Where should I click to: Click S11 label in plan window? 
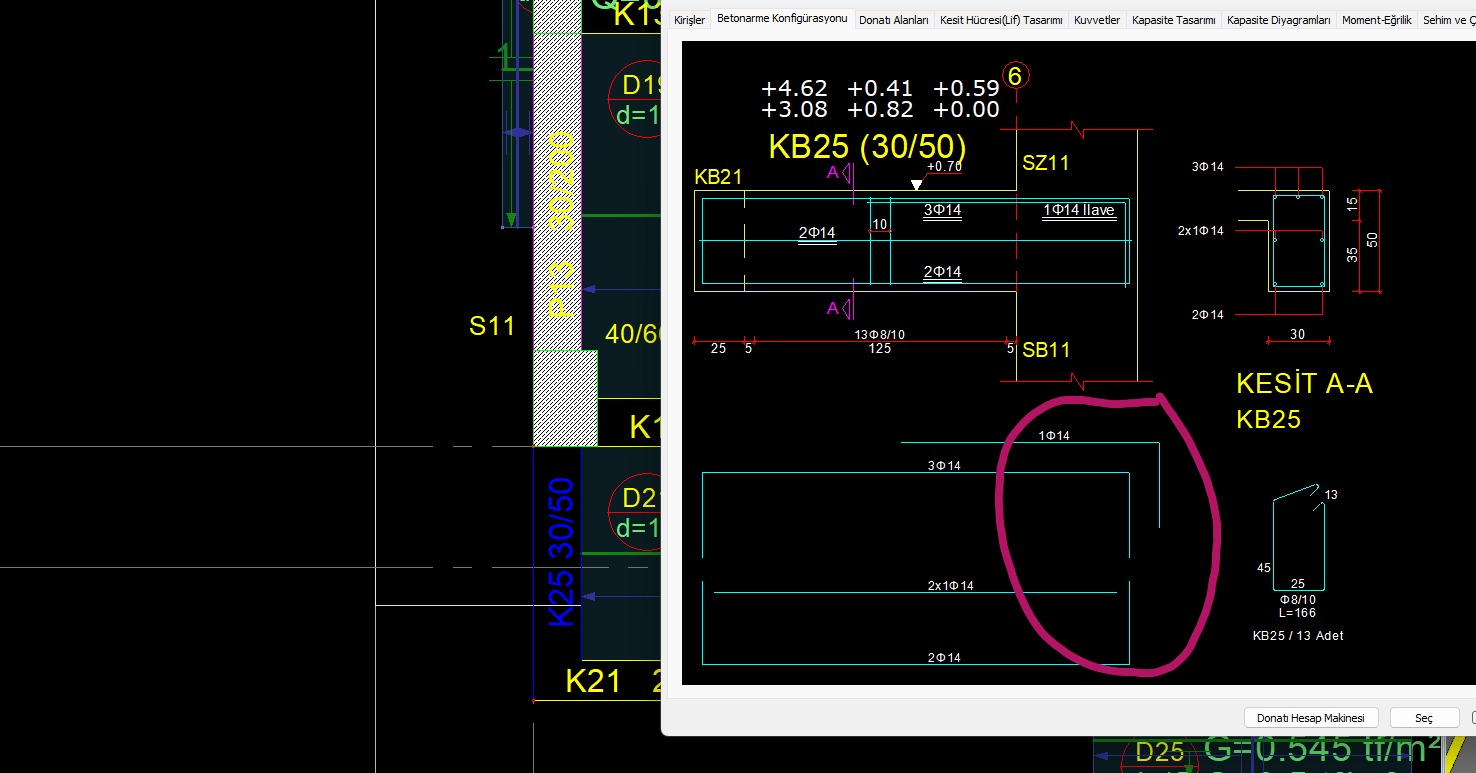[x=492, y=326]
